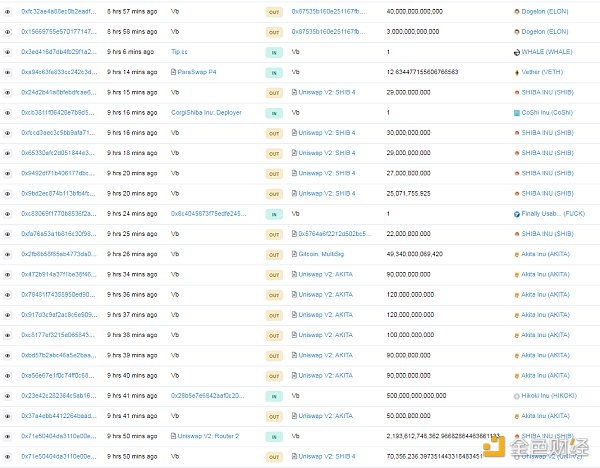Open transaction hash on the 9 hrs 6 mins row

point(59,52)
